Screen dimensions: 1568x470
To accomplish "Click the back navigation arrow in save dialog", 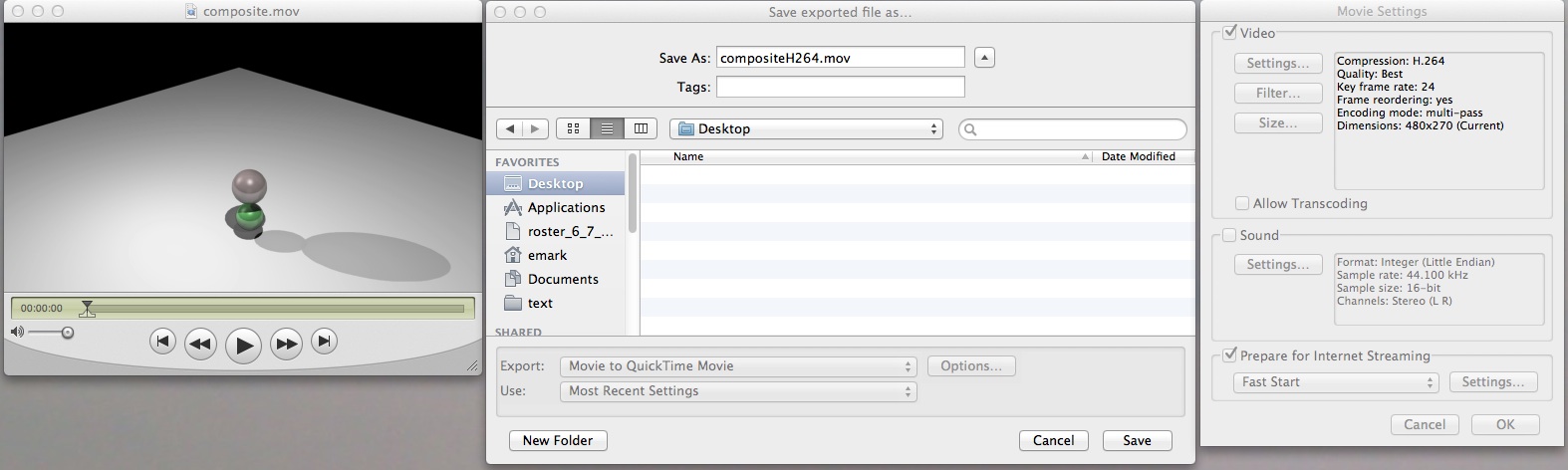I will [x=510, y=128].
